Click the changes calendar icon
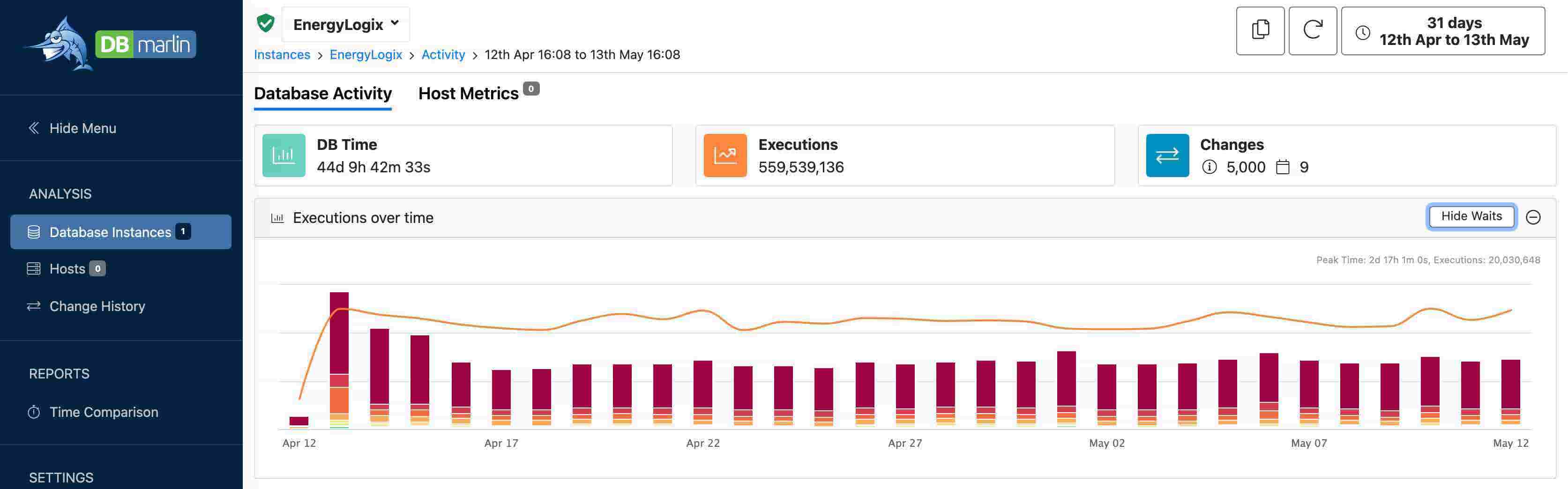The image size is (1568, 489). (x=1282, y=167)
